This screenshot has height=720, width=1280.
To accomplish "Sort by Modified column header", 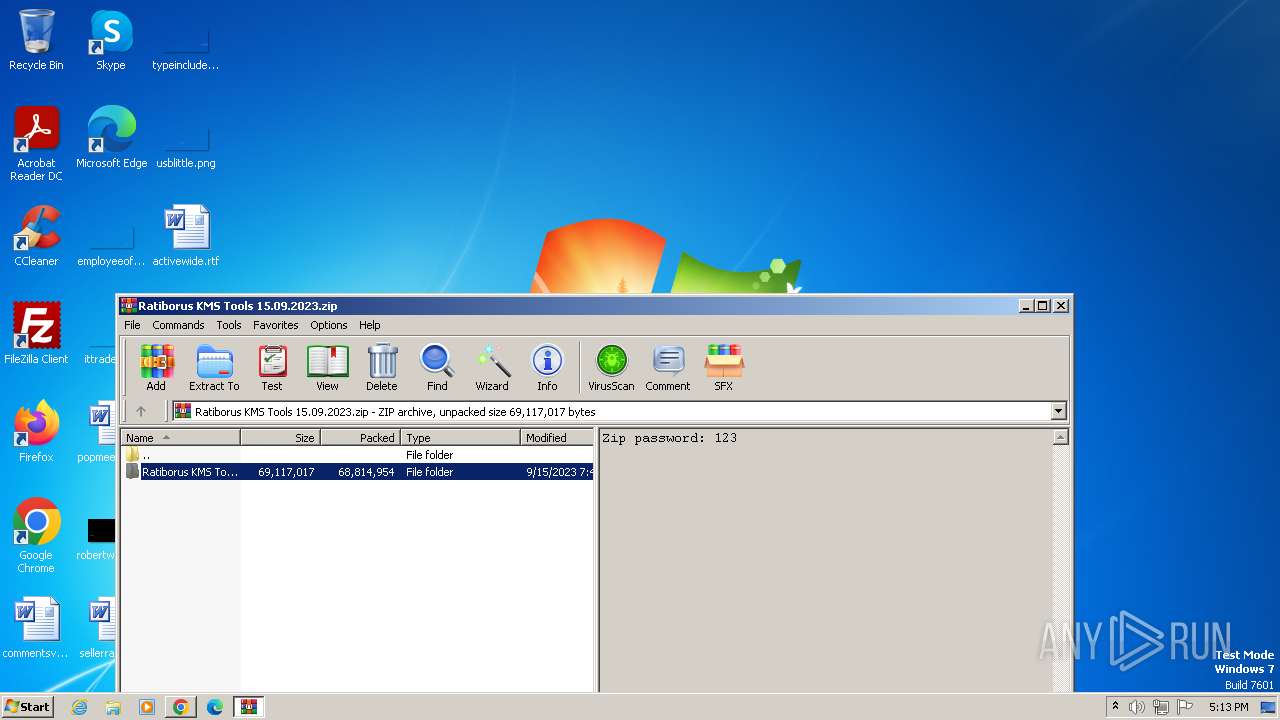I will pos(557,437).
